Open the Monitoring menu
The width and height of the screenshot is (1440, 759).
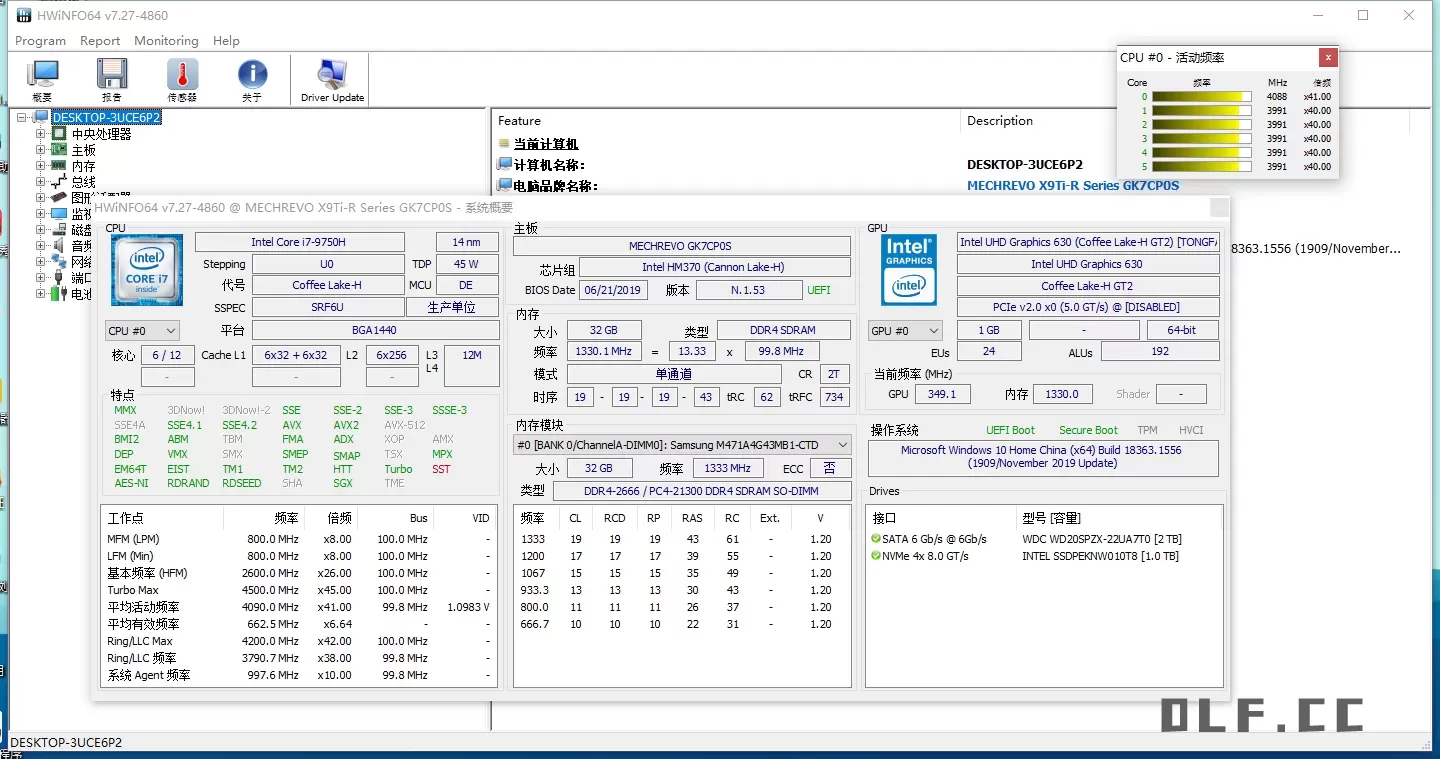pyautogui.click(x=165, y=40)
